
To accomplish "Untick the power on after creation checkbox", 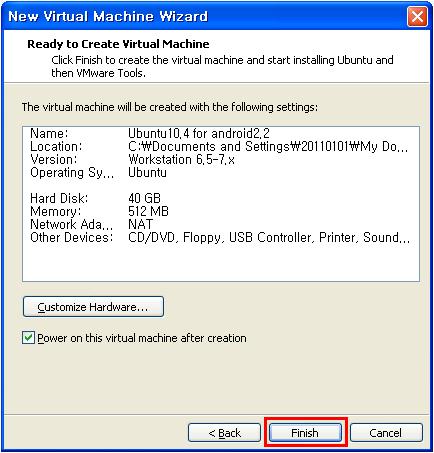I will [x=28, y=337].
